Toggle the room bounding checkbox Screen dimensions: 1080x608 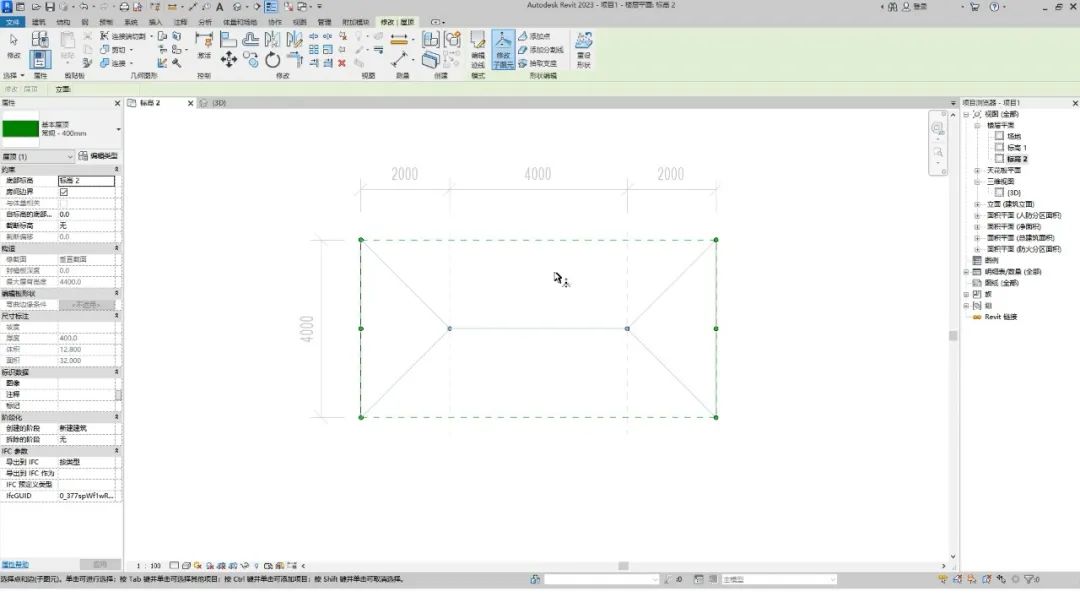click(64, 192)
